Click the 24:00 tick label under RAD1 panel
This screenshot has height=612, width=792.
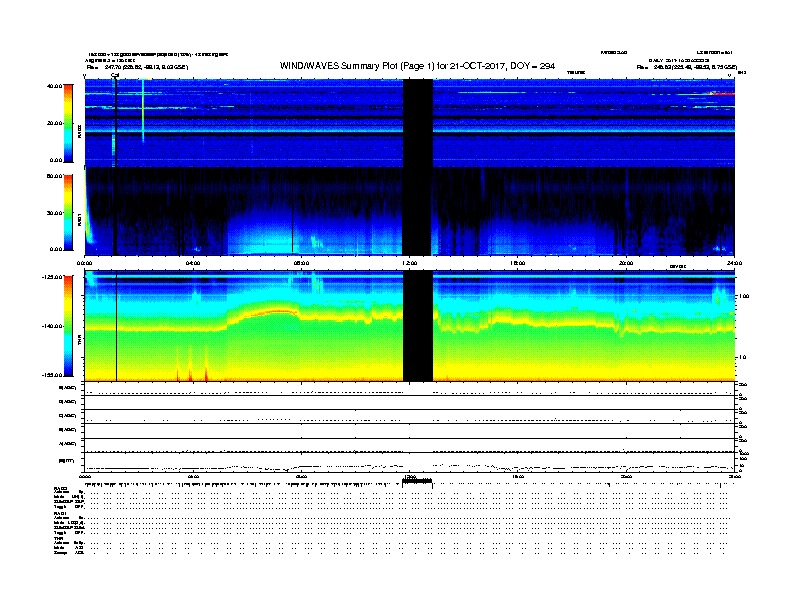734,263
